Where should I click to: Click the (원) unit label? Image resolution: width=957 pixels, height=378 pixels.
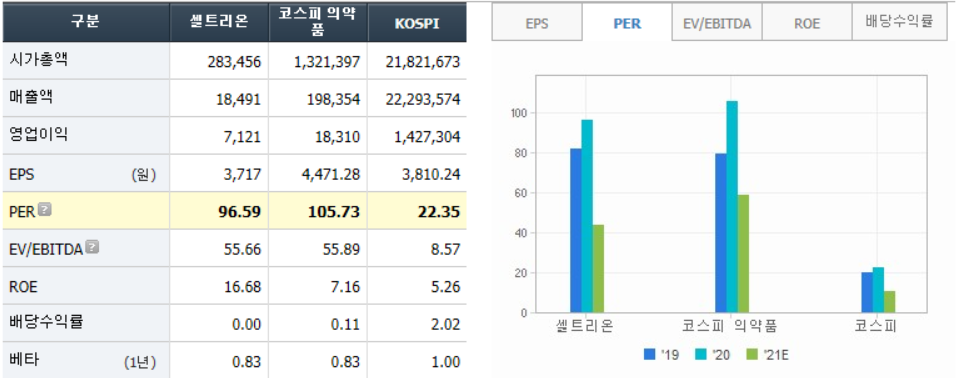point(144,175)
